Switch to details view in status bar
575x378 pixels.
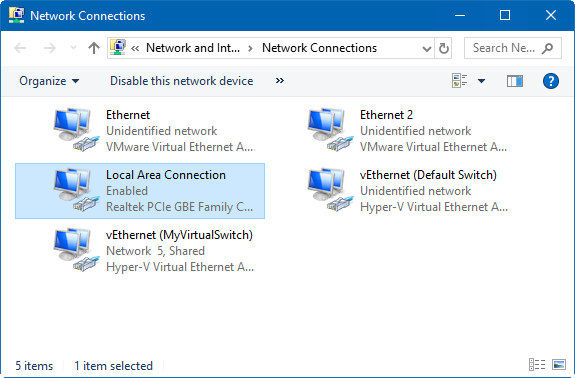pyautogui.click(x=537, y=365)
